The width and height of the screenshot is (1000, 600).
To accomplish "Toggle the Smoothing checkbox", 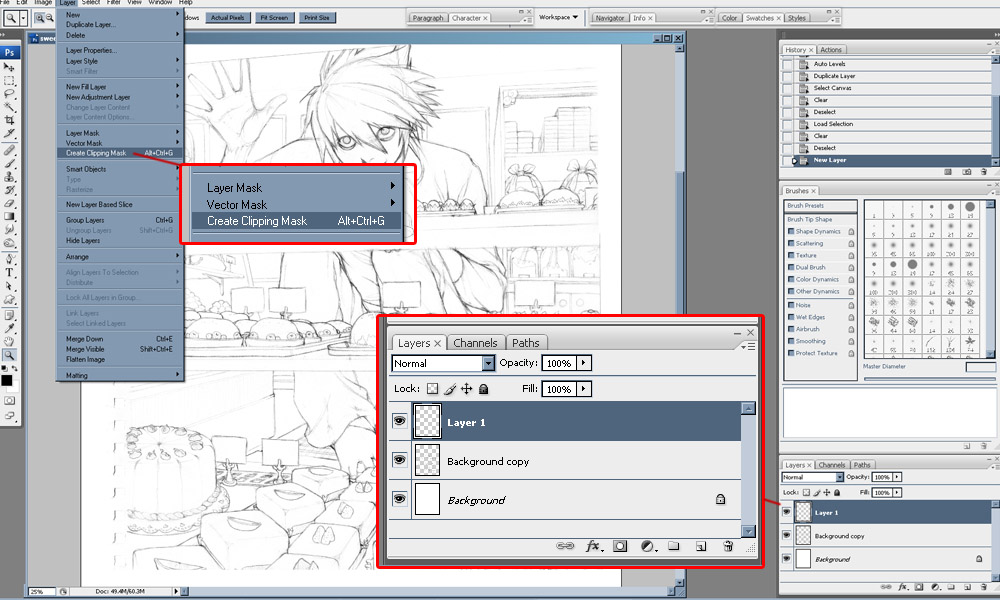I will tap(791, 342).
